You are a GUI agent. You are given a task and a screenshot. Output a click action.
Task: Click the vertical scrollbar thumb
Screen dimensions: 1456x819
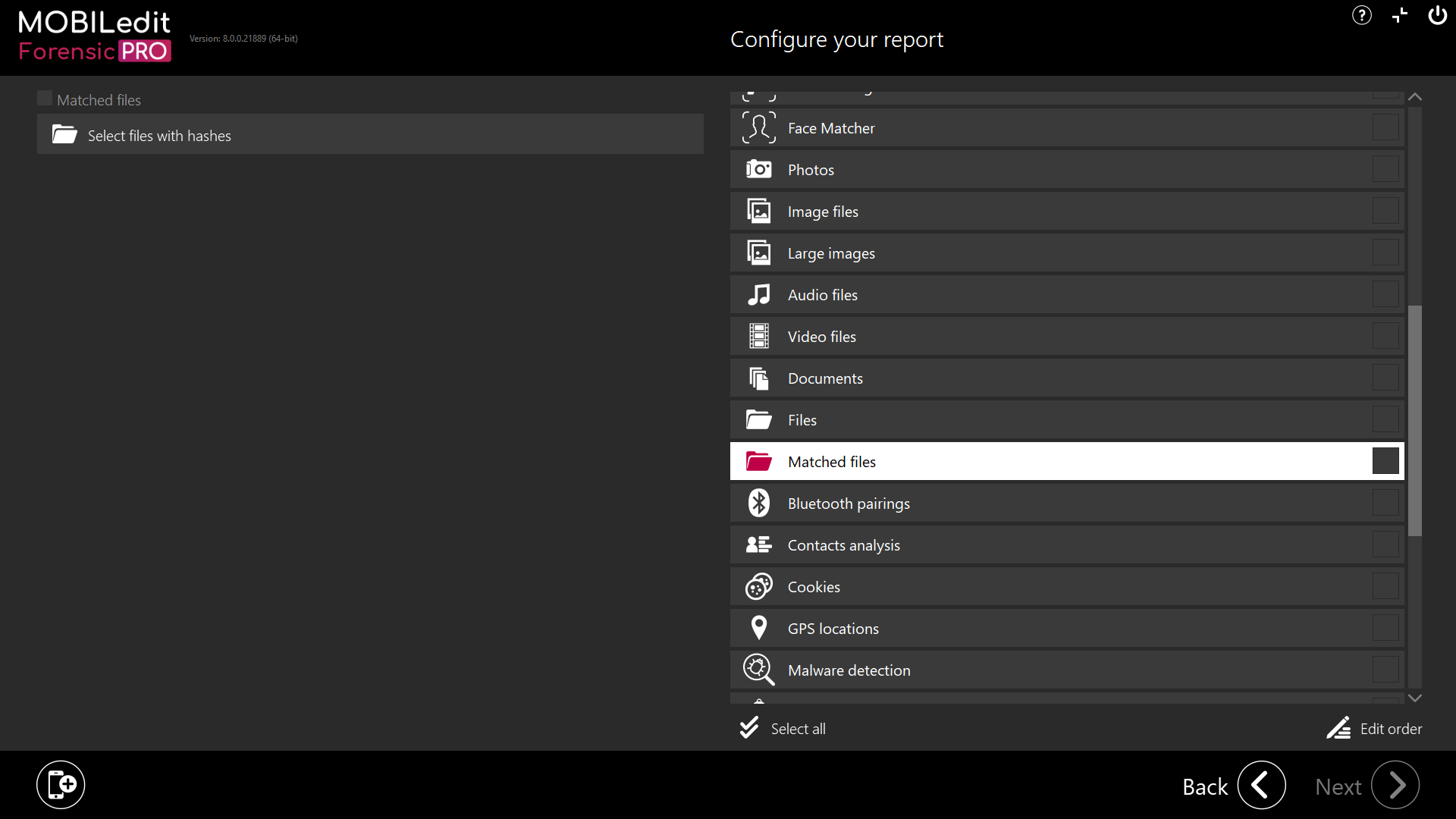[1414, 421]
